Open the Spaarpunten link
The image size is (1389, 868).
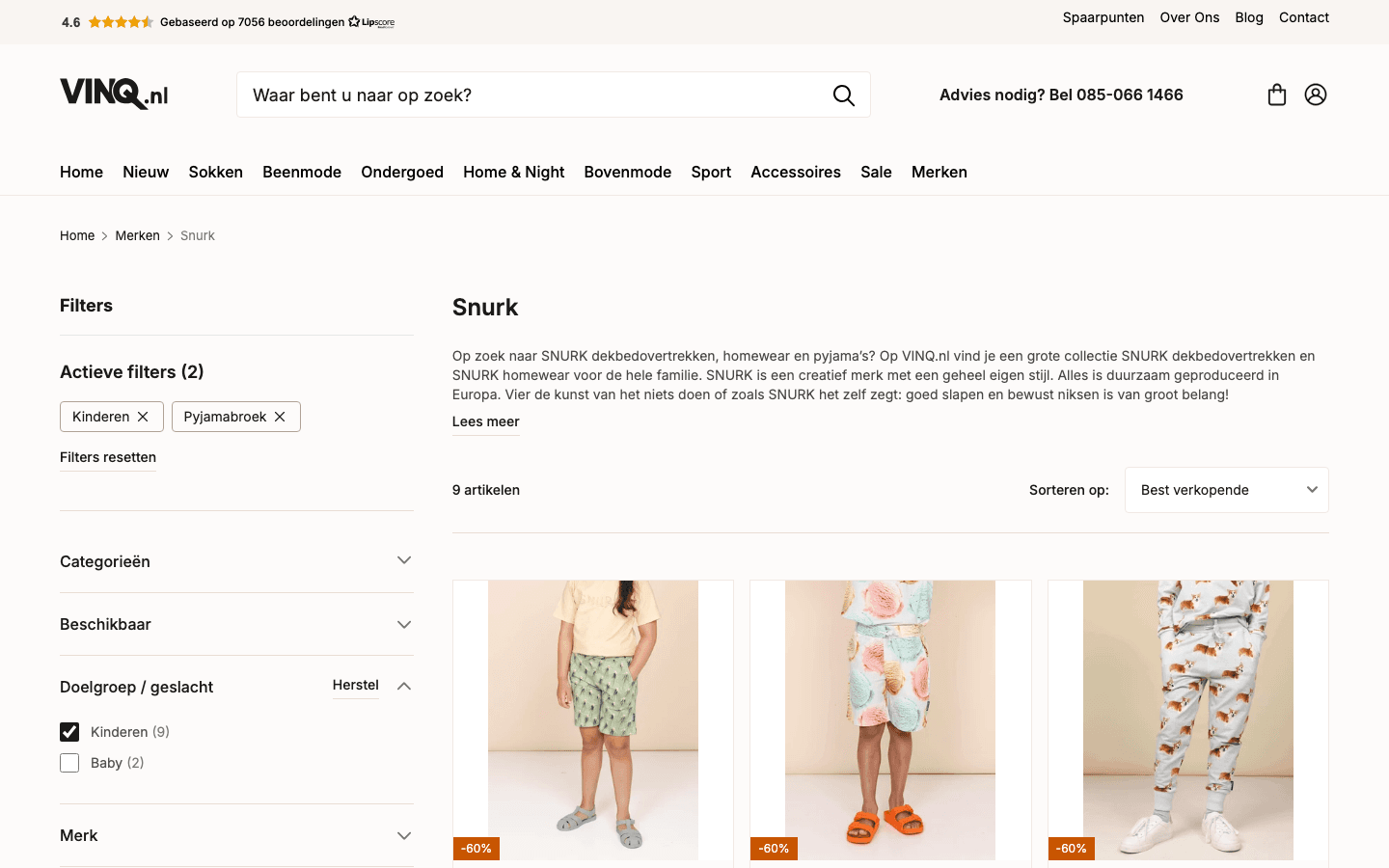pyautogui.click(x=1103, y=17)
